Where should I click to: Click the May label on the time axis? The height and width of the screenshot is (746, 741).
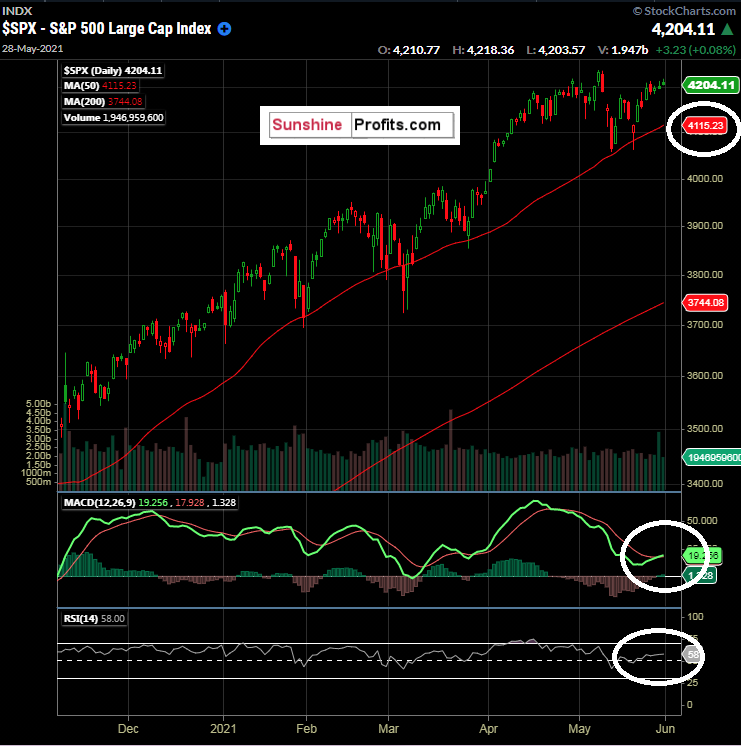(579, 728)
